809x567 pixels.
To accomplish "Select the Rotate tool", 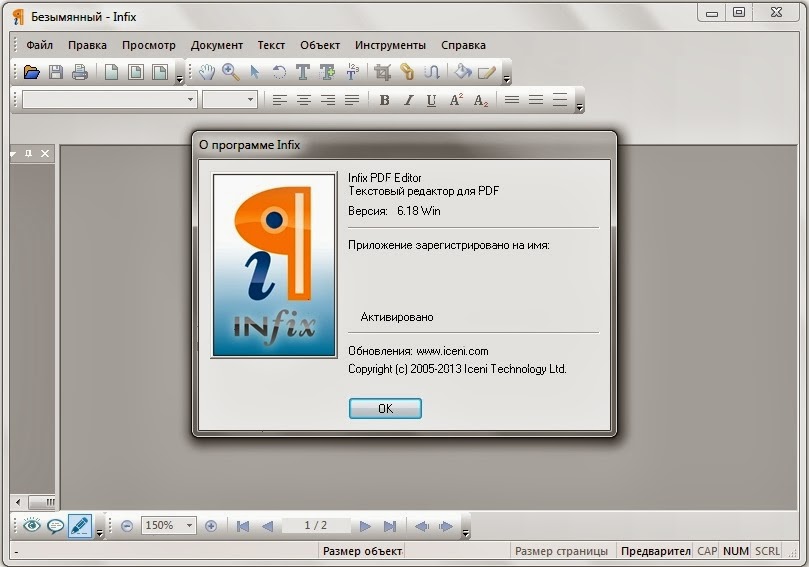I will click(x=279, y=72).
